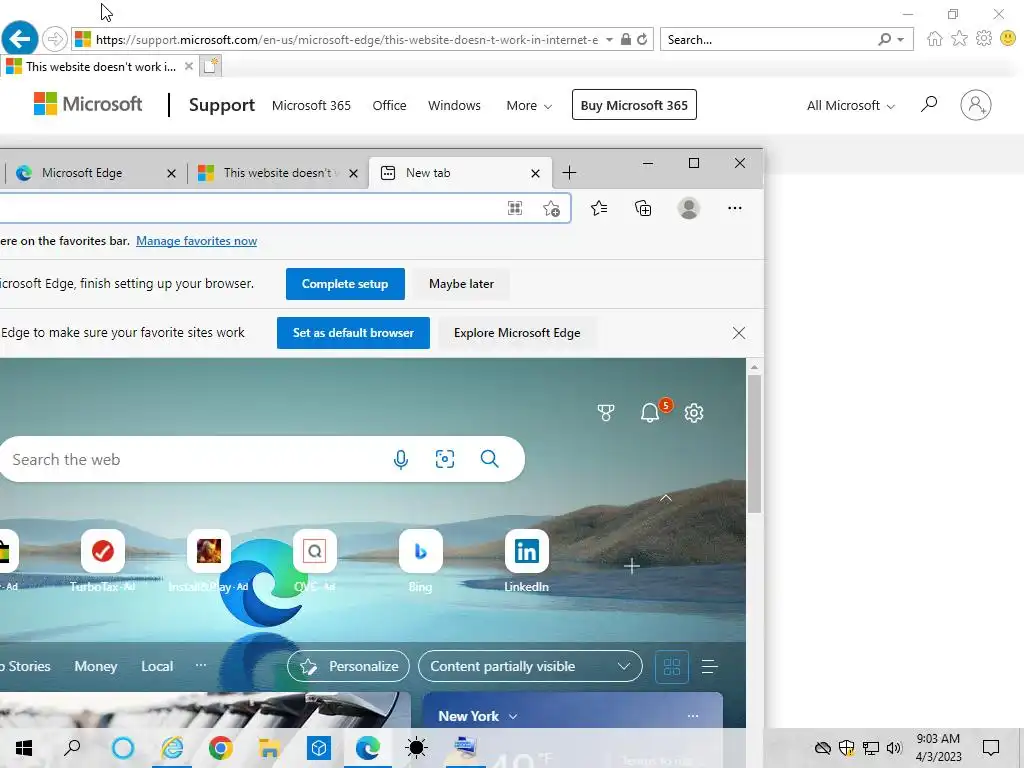
Task: Open Office menu item
Action: pos(389,105)
